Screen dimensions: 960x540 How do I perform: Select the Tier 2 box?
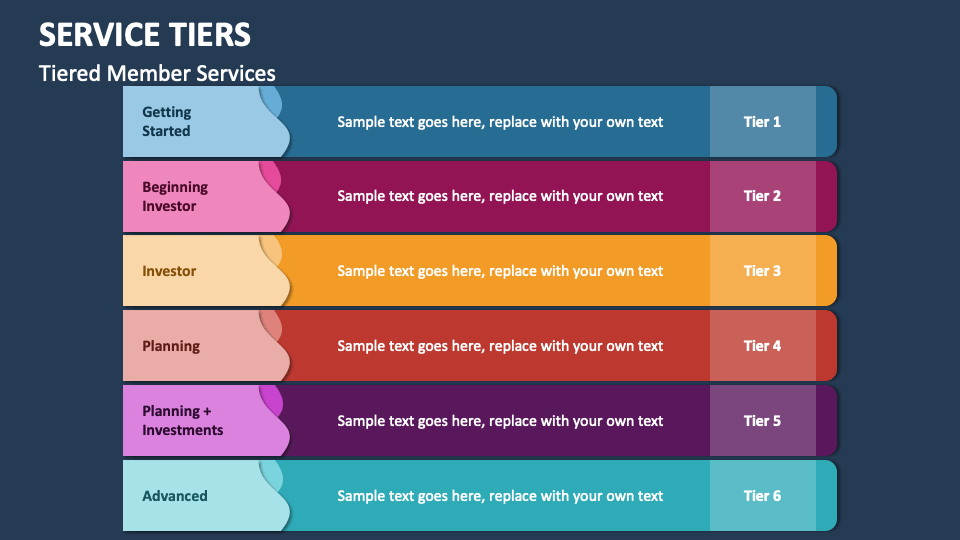(x=762, y=196)
